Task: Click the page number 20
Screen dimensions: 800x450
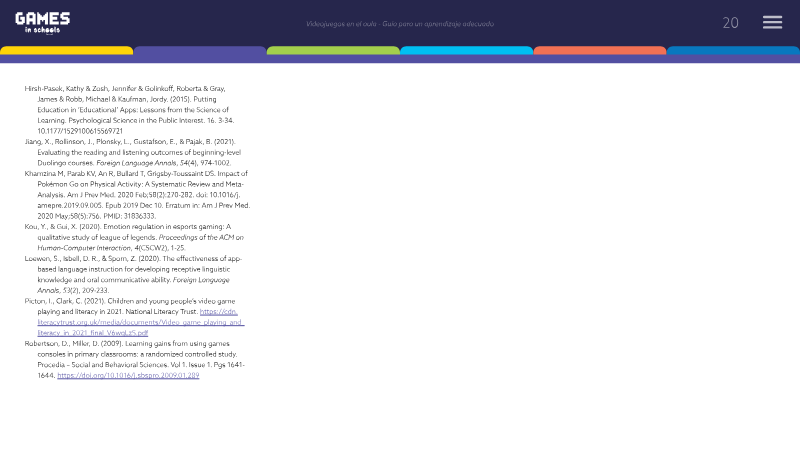Action: (730, 23)
